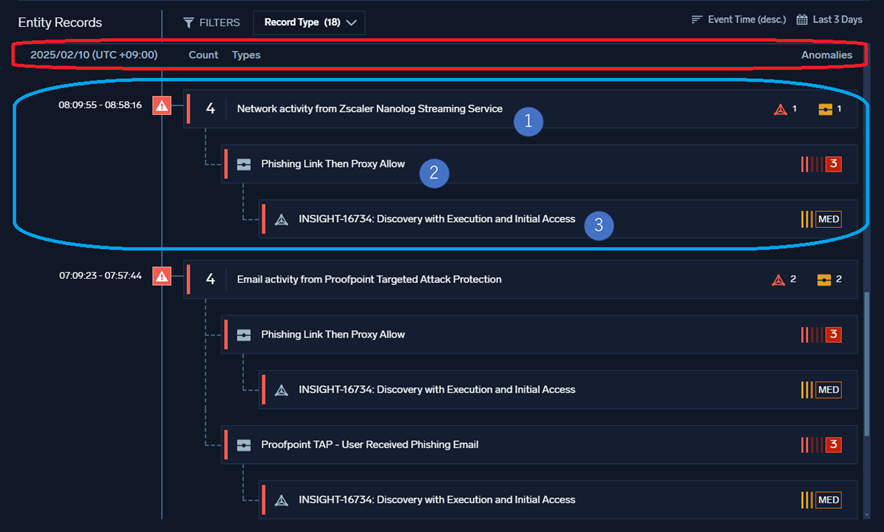Open the Proofpoint TAP - User Received Phishing Email row

pyautogui.click(x=540, y=445)
